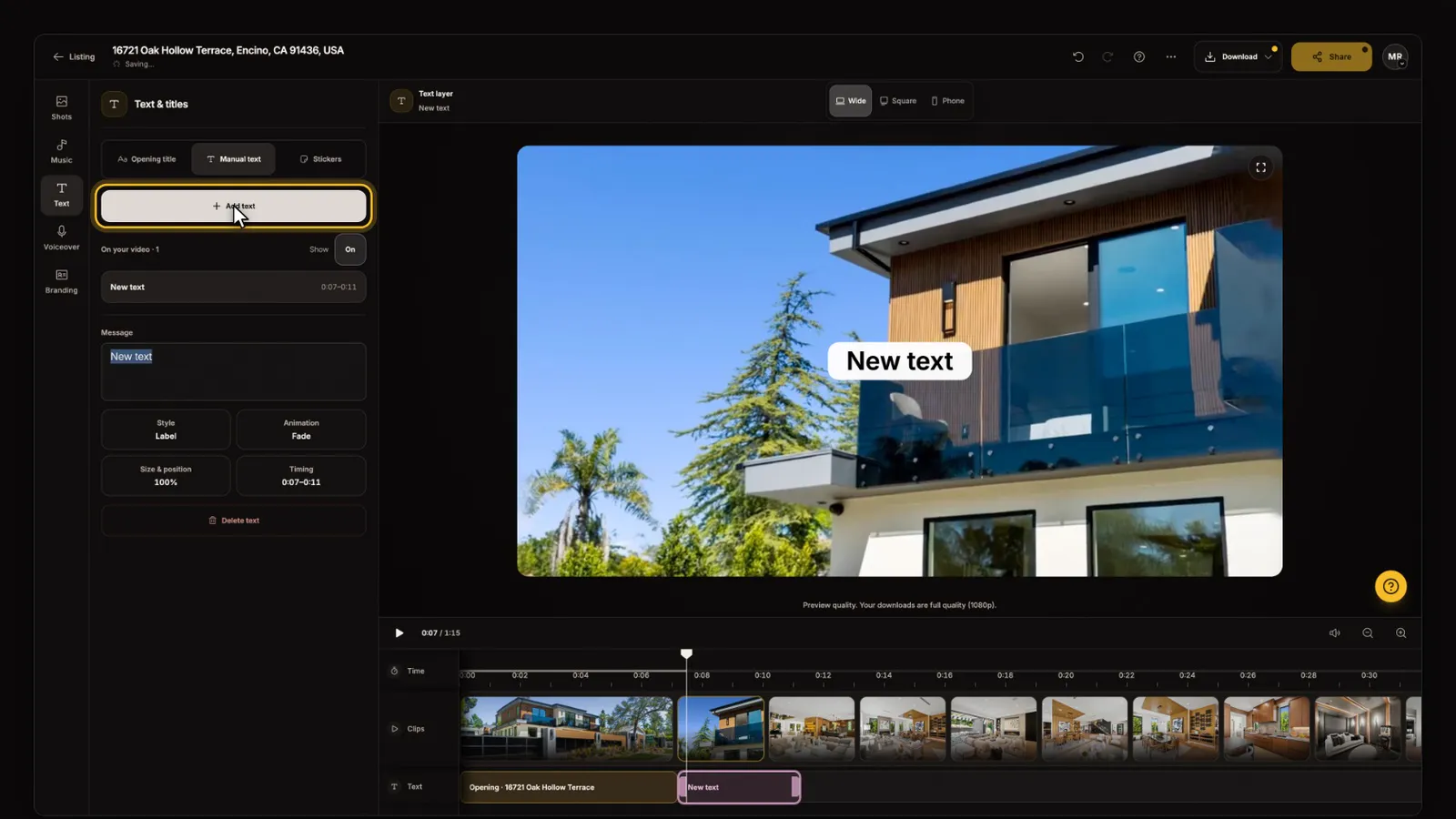Open the Music panel in sidebar
This screenshot has width=1456, height=819.
click(61, 151)
